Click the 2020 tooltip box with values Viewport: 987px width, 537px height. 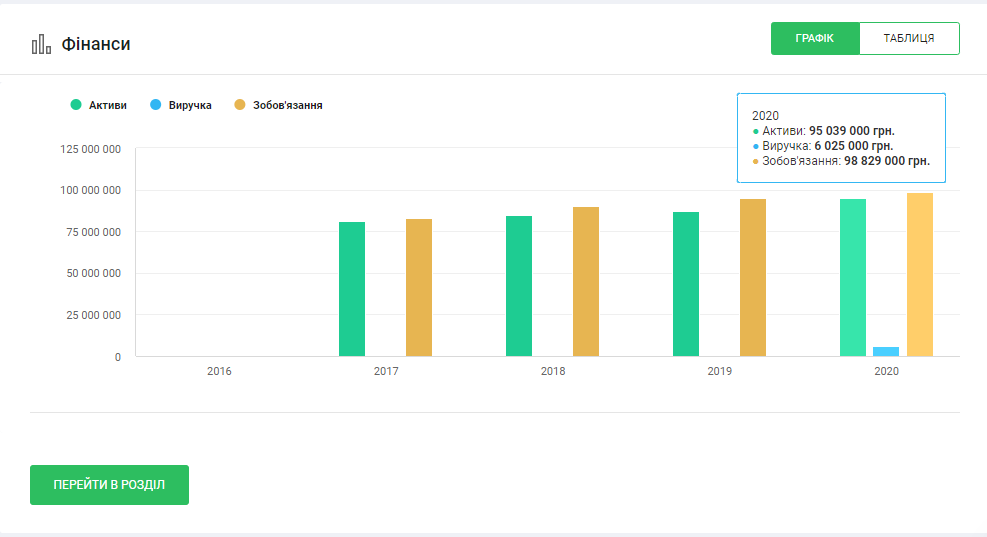click(841, 138)
